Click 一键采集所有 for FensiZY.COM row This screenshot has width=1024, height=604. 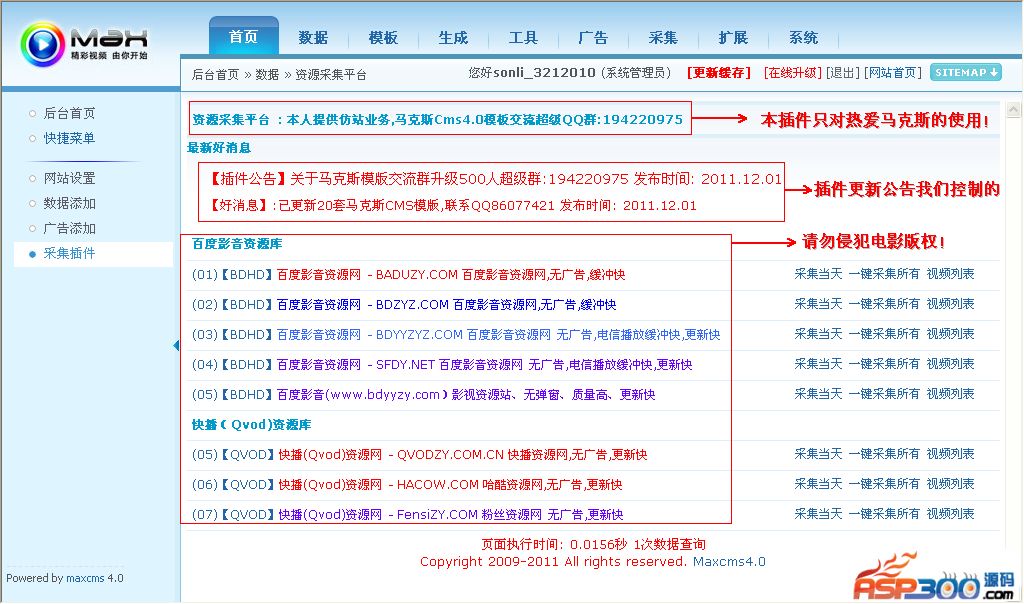click(884, 515)
